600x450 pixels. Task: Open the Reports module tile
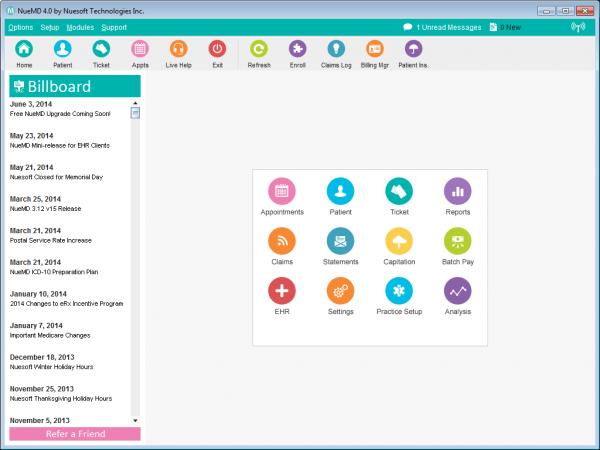pos(458,191)
